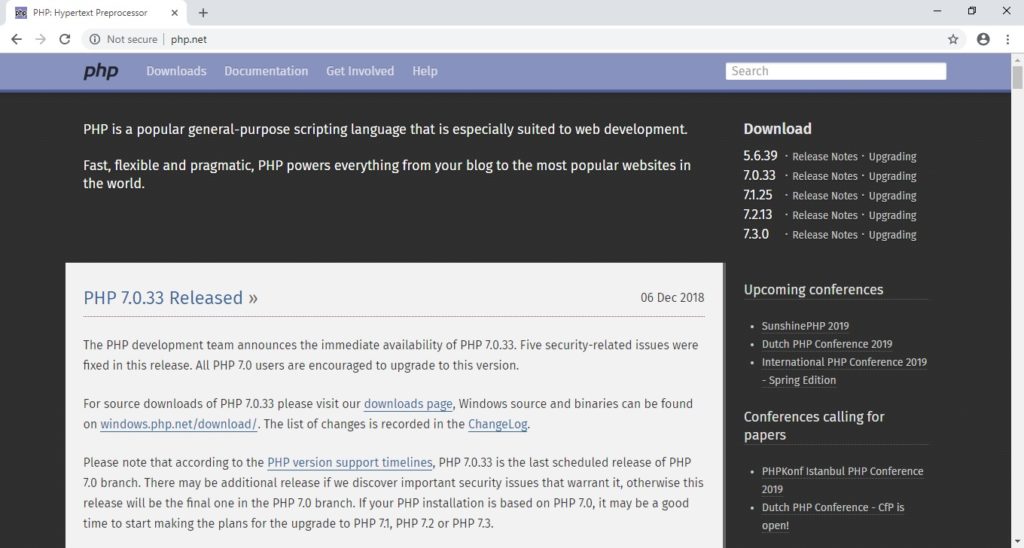Open a new tab with the plus button
1024x548 pixels.
pos(203,13)
